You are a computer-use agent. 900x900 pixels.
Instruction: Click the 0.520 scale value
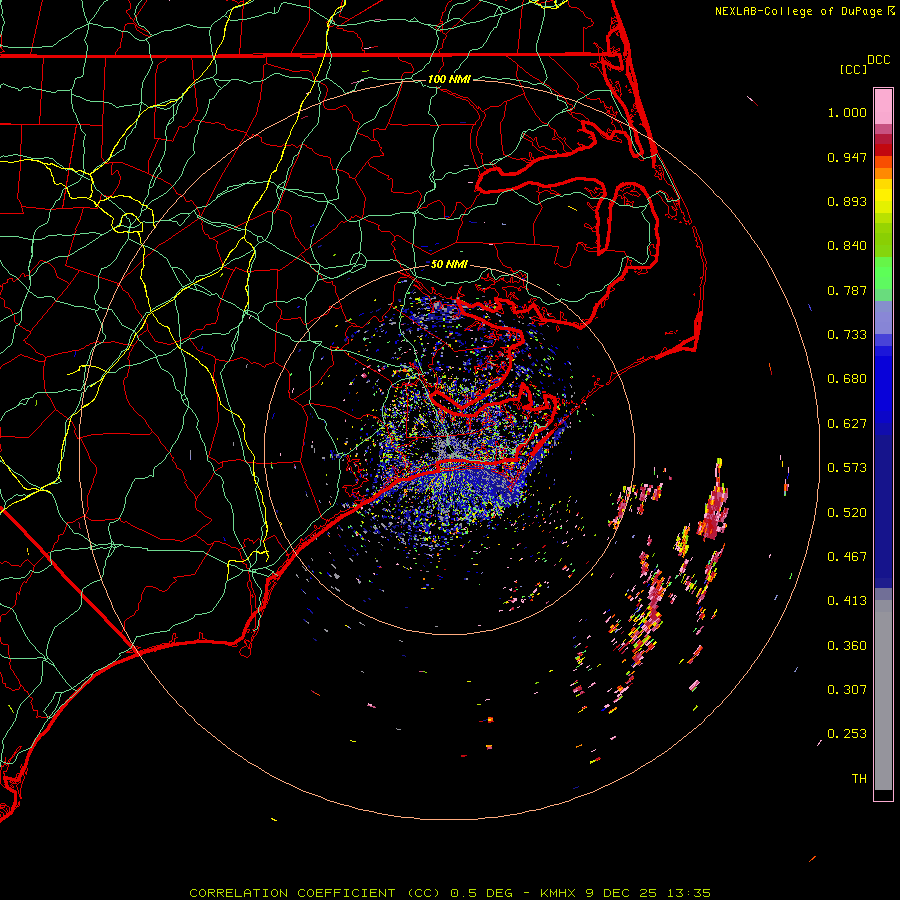click(x=847, y=513)
